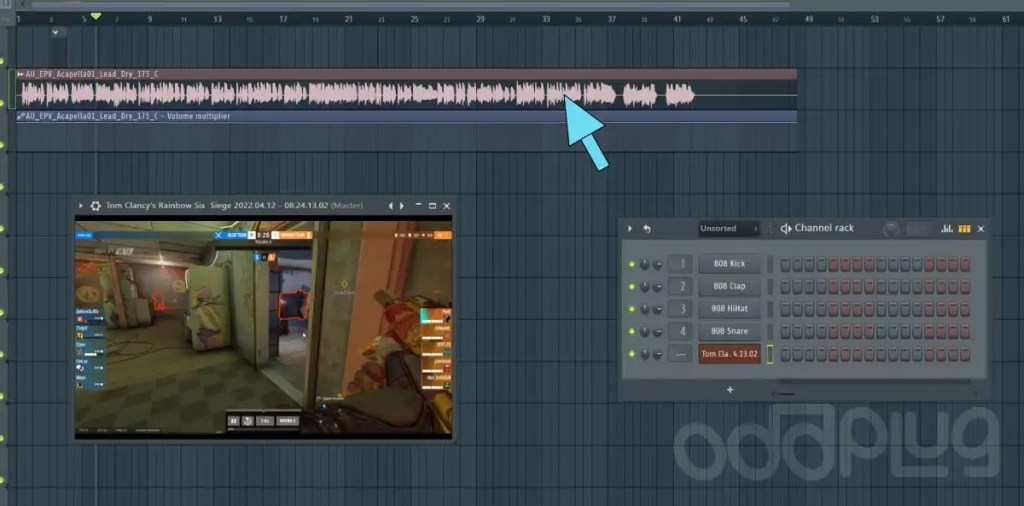Click the green playhead marker on the timeline
1024x506 pixels.
96,16
